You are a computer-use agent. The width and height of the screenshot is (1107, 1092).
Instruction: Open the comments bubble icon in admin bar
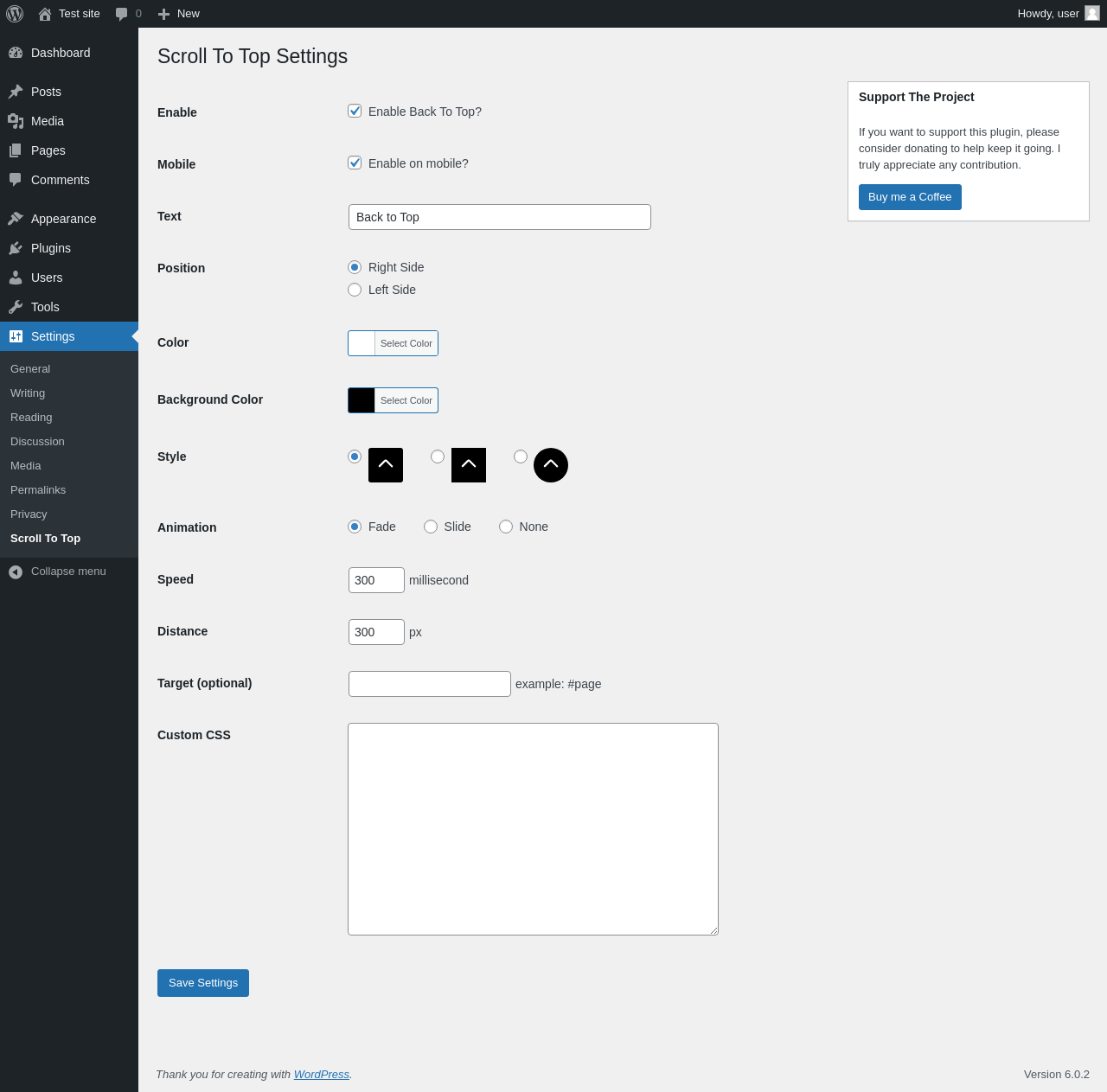(122, 14)
